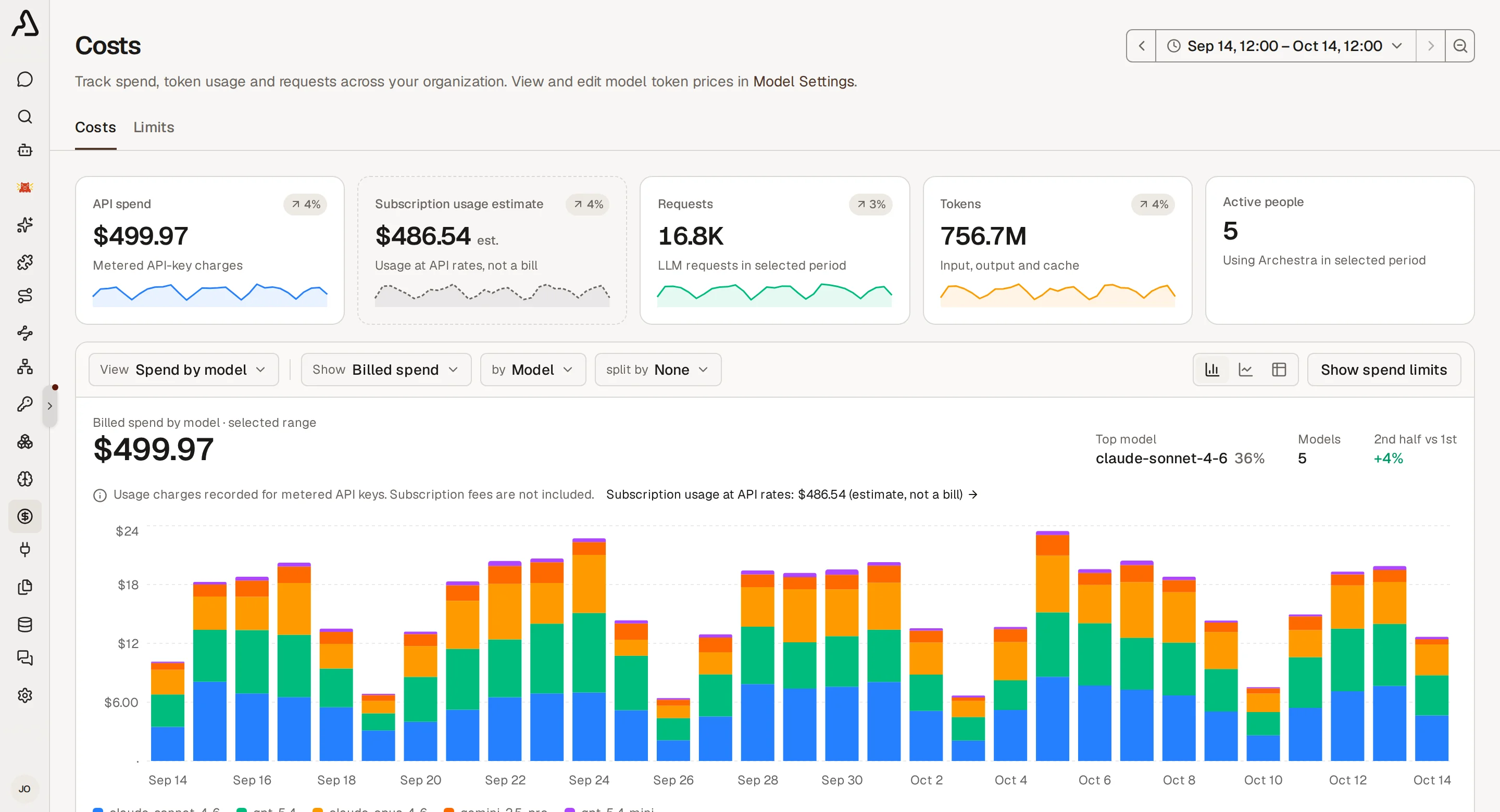Click Show spend limits button
Viewport: 1500px width, 812px height.
pyautogui.click(x=1383, y=370)
